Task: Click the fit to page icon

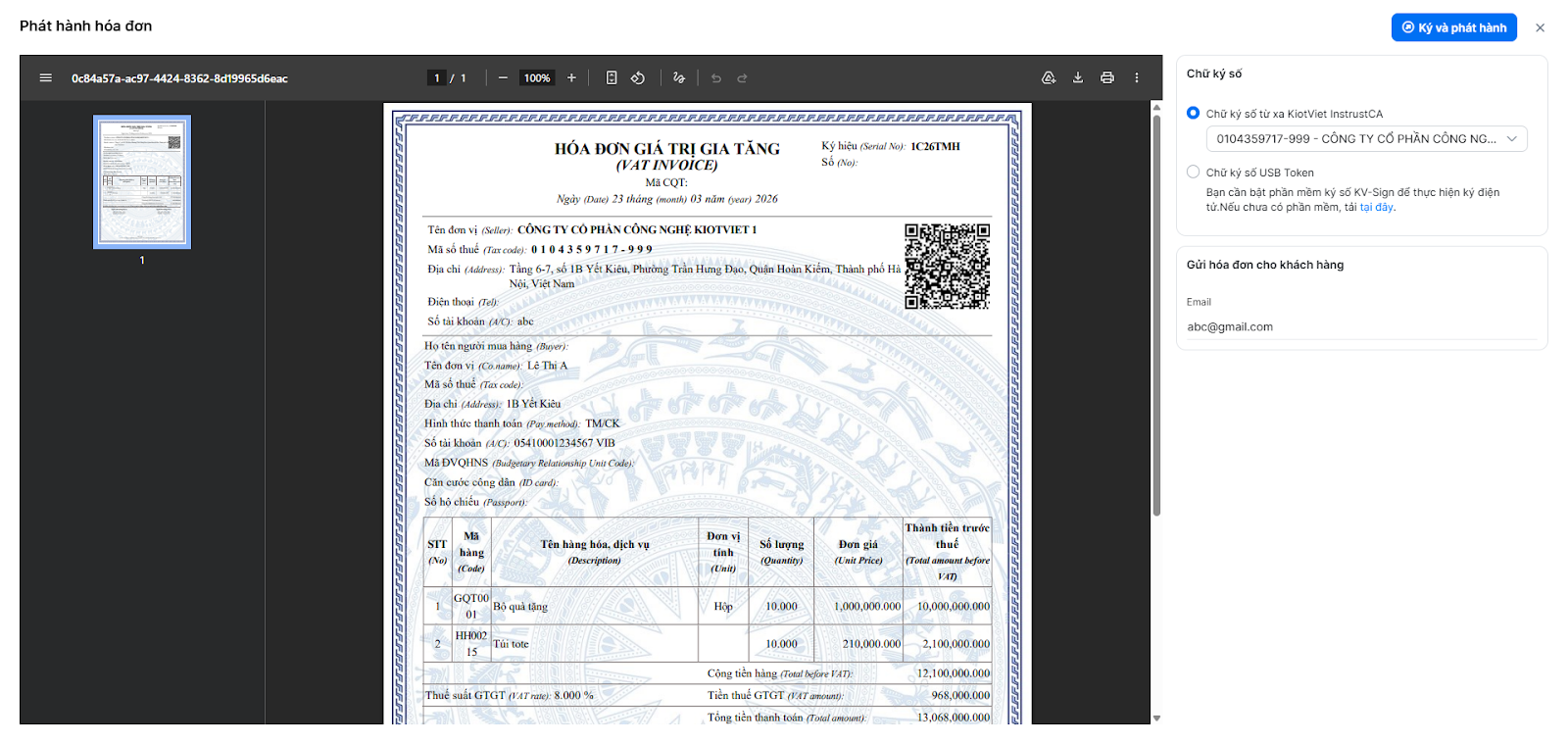Action: coord(612,78)
